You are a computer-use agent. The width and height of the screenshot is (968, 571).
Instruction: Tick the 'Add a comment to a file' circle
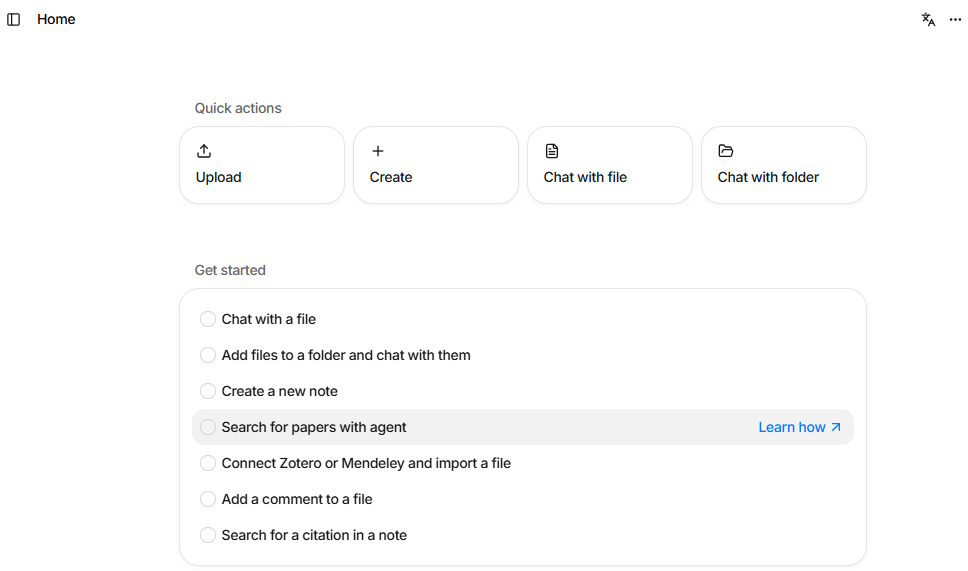point(208,499)
